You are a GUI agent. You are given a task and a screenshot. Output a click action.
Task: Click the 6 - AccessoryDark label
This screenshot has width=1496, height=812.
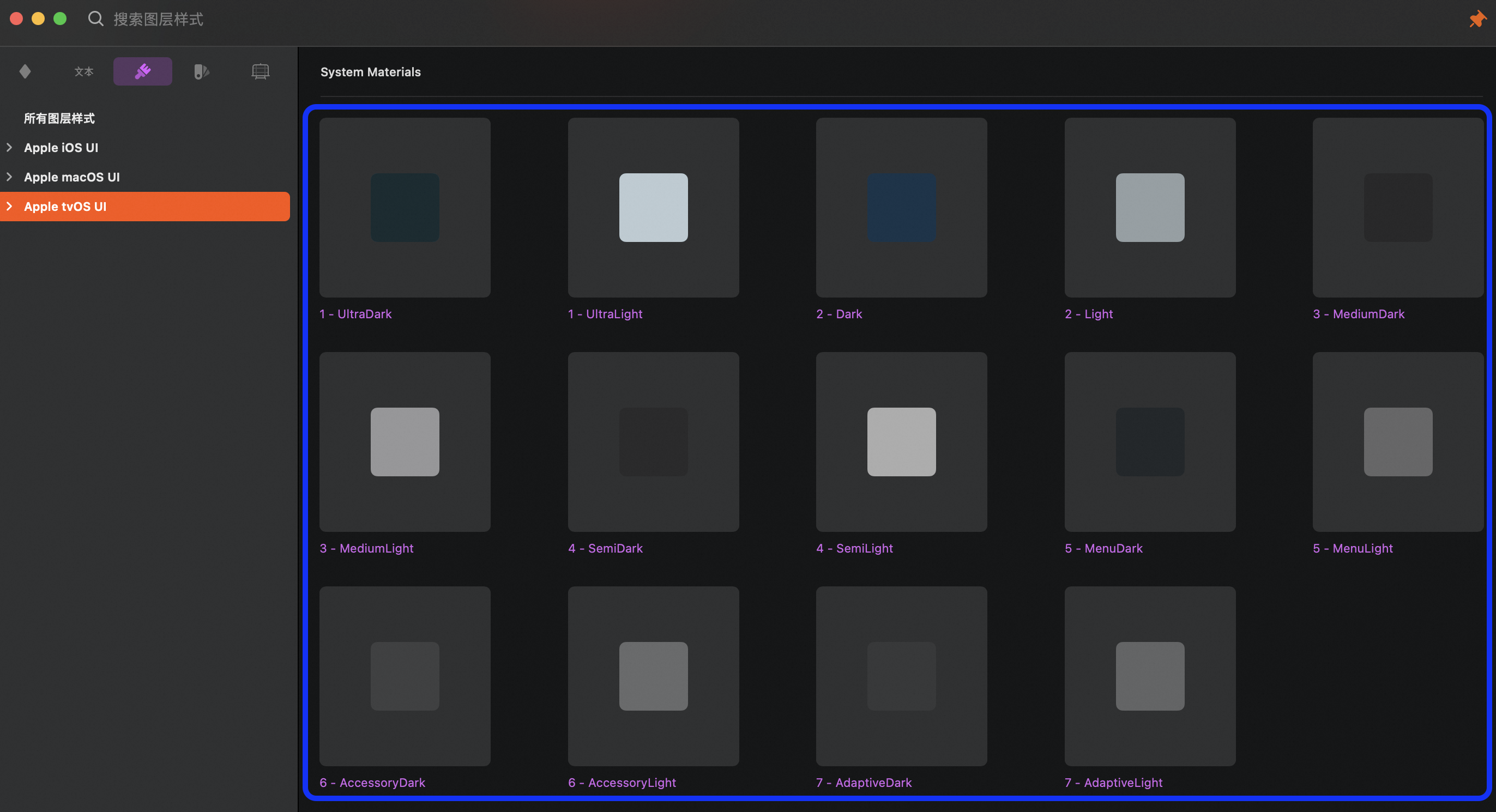point(372,783)
